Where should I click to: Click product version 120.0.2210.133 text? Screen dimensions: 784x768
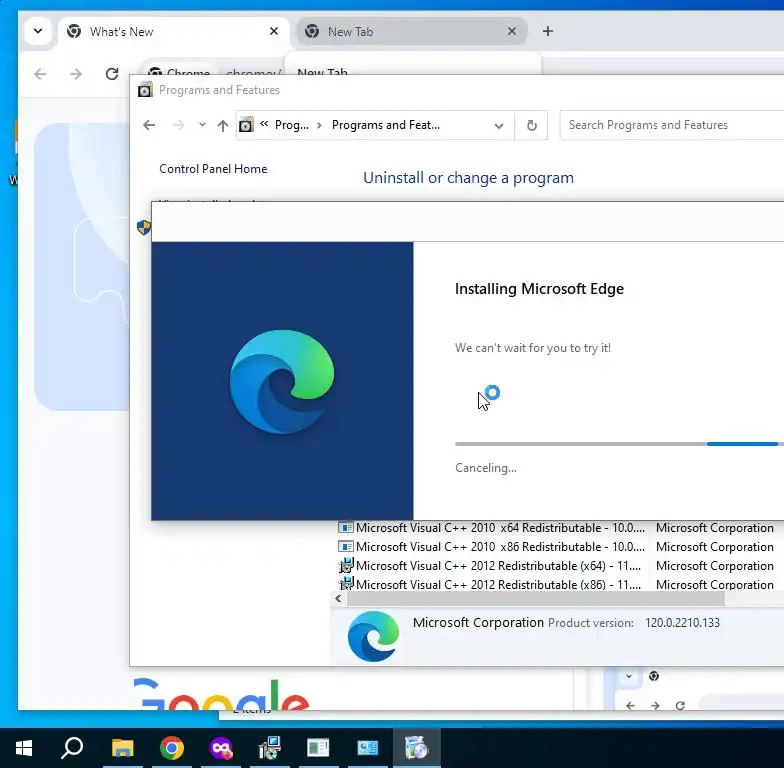point(682,622)
